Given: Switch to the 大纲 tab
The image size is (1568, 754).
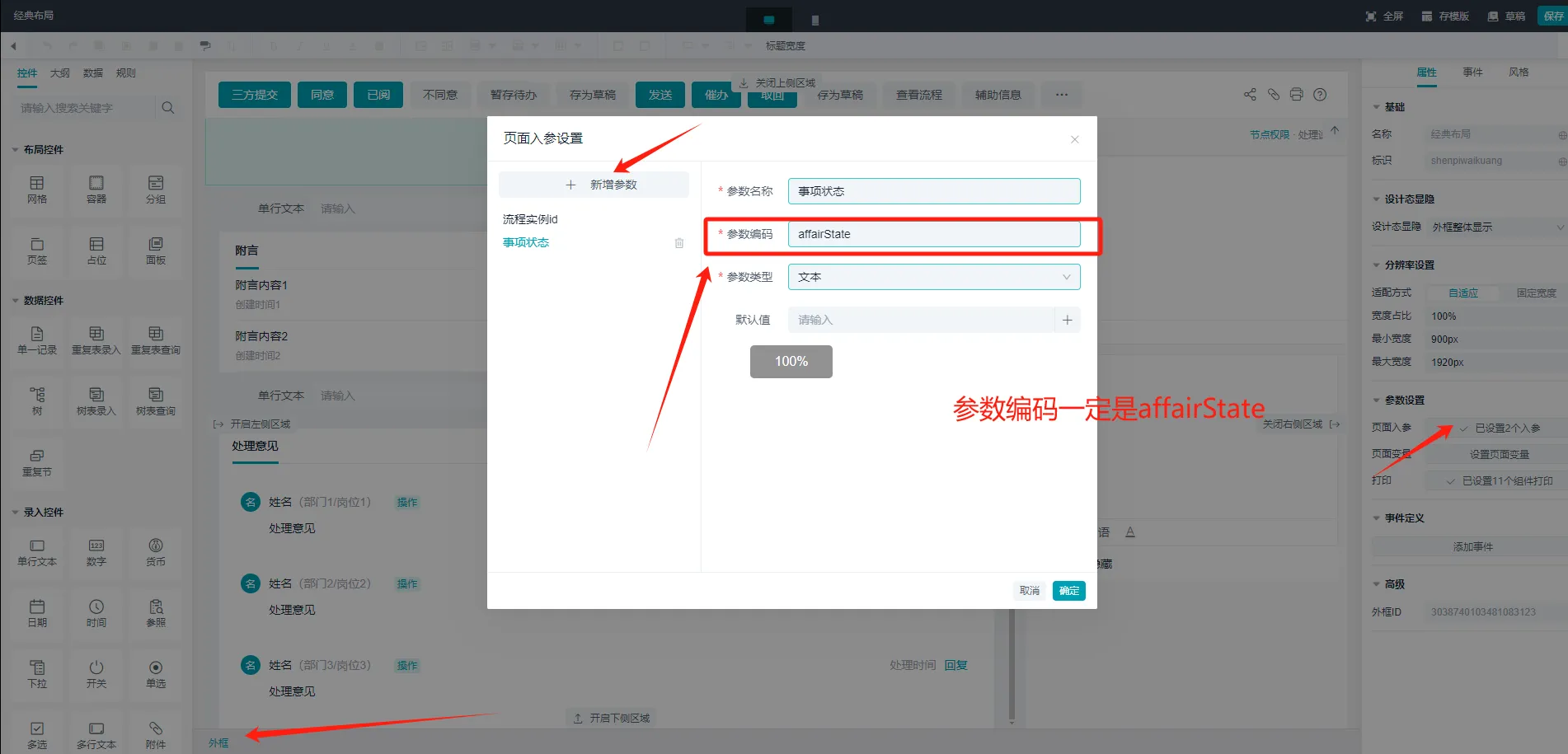Looking at the screenshot, I should pos(60,73).
